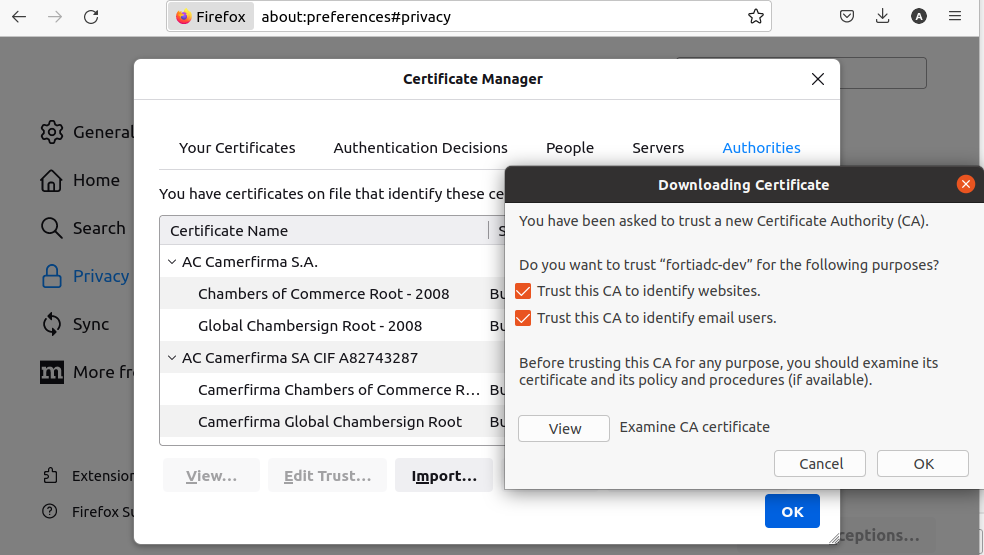Close the Certificate Manager with the X
Image resolution: width=984 pixels, height=555 pixels.
click(x=818, y=79)
